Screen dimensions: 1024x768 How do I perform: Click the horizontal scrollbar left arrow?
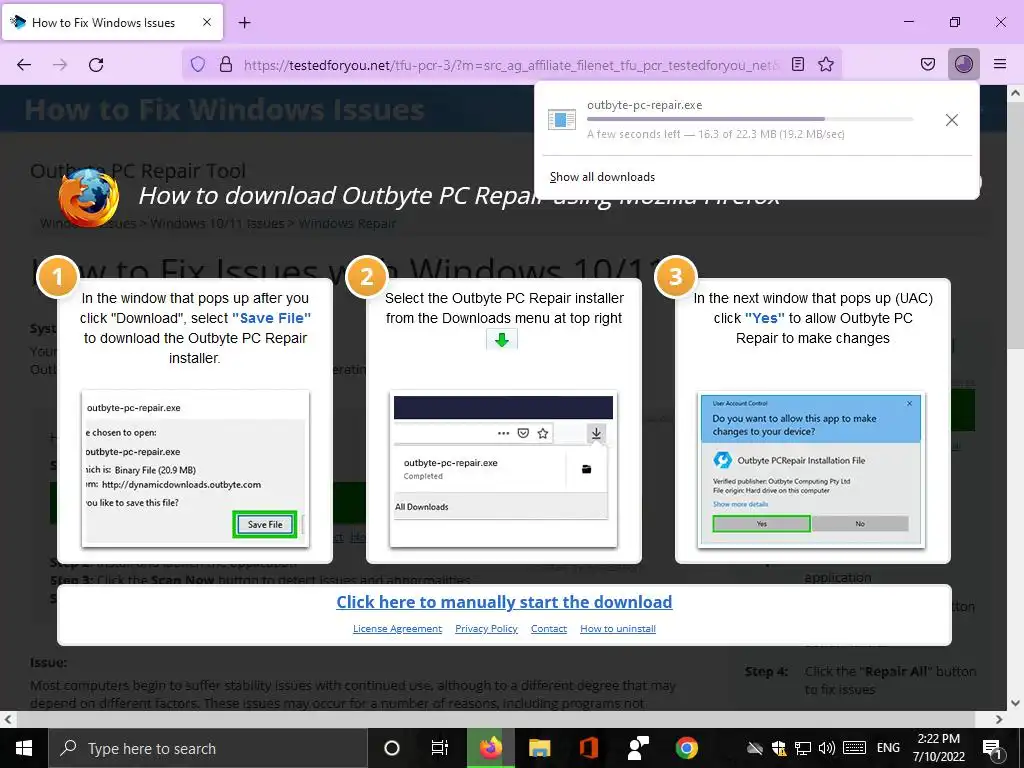[x=7, y=720]
